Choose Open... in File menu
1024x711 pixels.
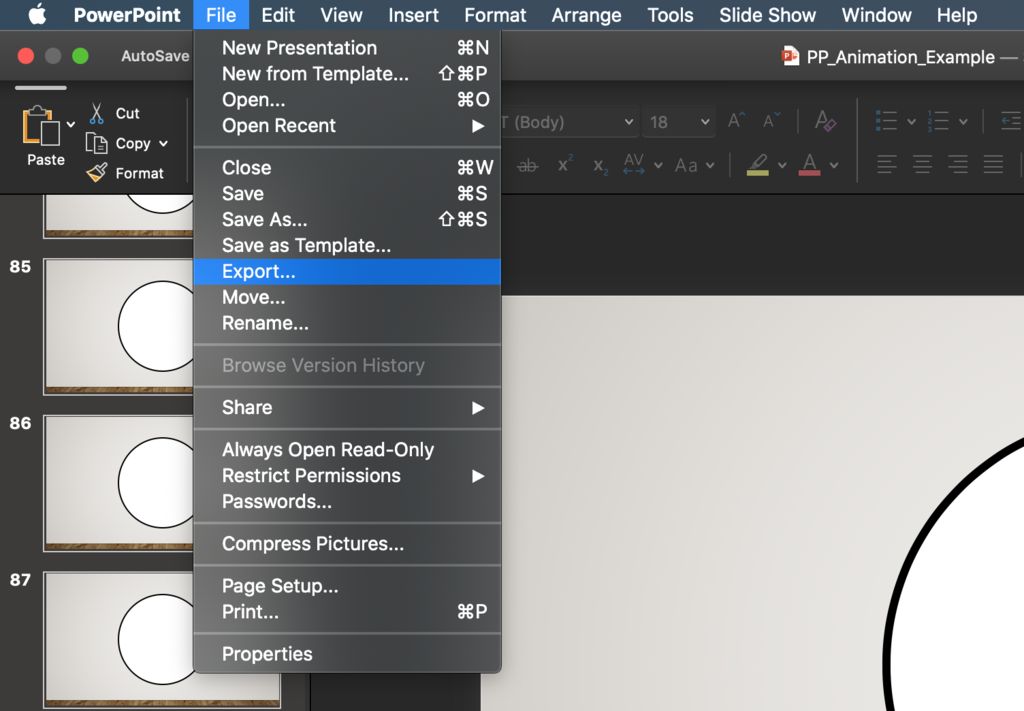click(347, 100)
